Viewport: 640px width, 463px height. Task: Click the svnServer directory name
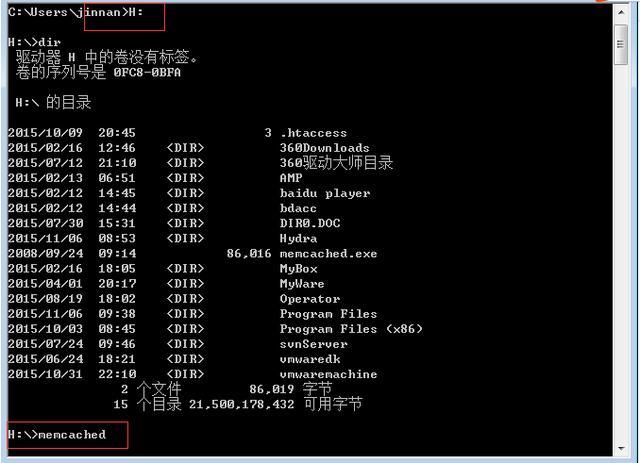point(313,344)
